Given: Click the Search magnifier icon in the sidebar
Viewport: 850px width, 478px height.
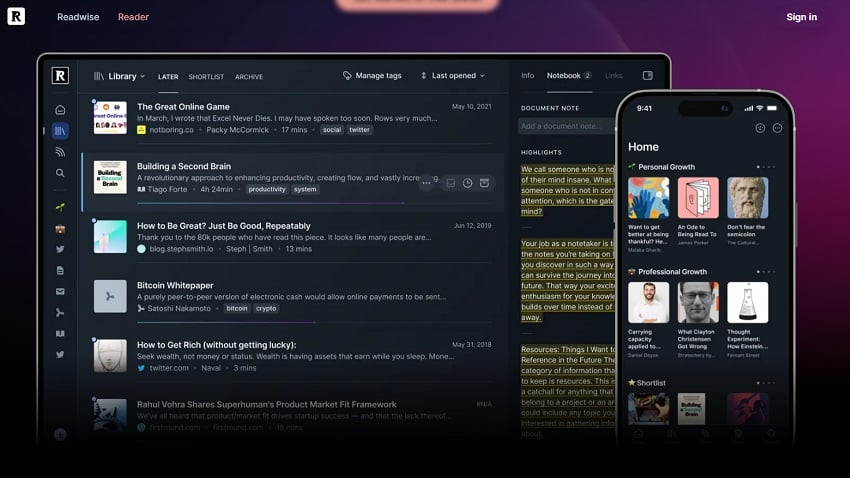Looking at the screenshot, I should click(x=60, y=173).
